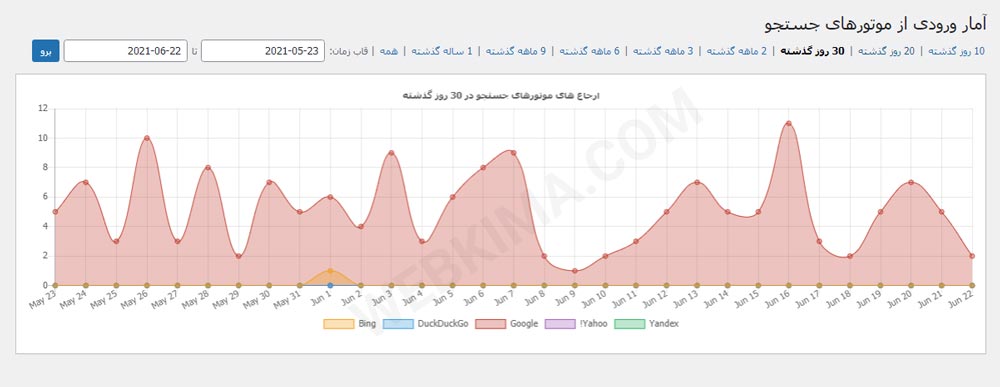The width and height of the screenshot is (1000, 387).
Task: Select the 2 ماهه گذشته range link
Action: pyautogui.click(x=737, y=51)
